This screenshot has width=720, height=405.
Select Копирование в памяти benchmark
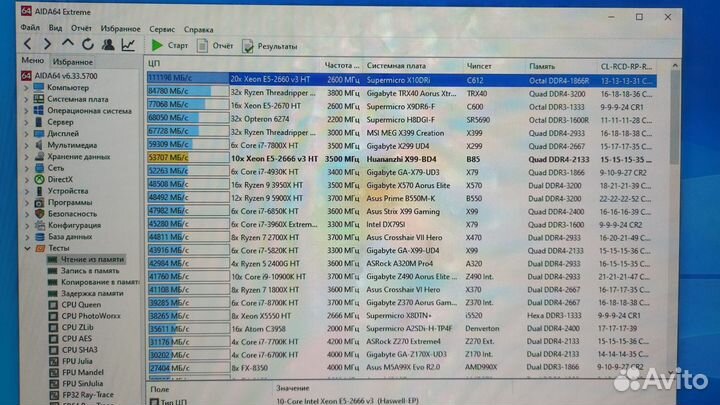(x=100, y=282)
